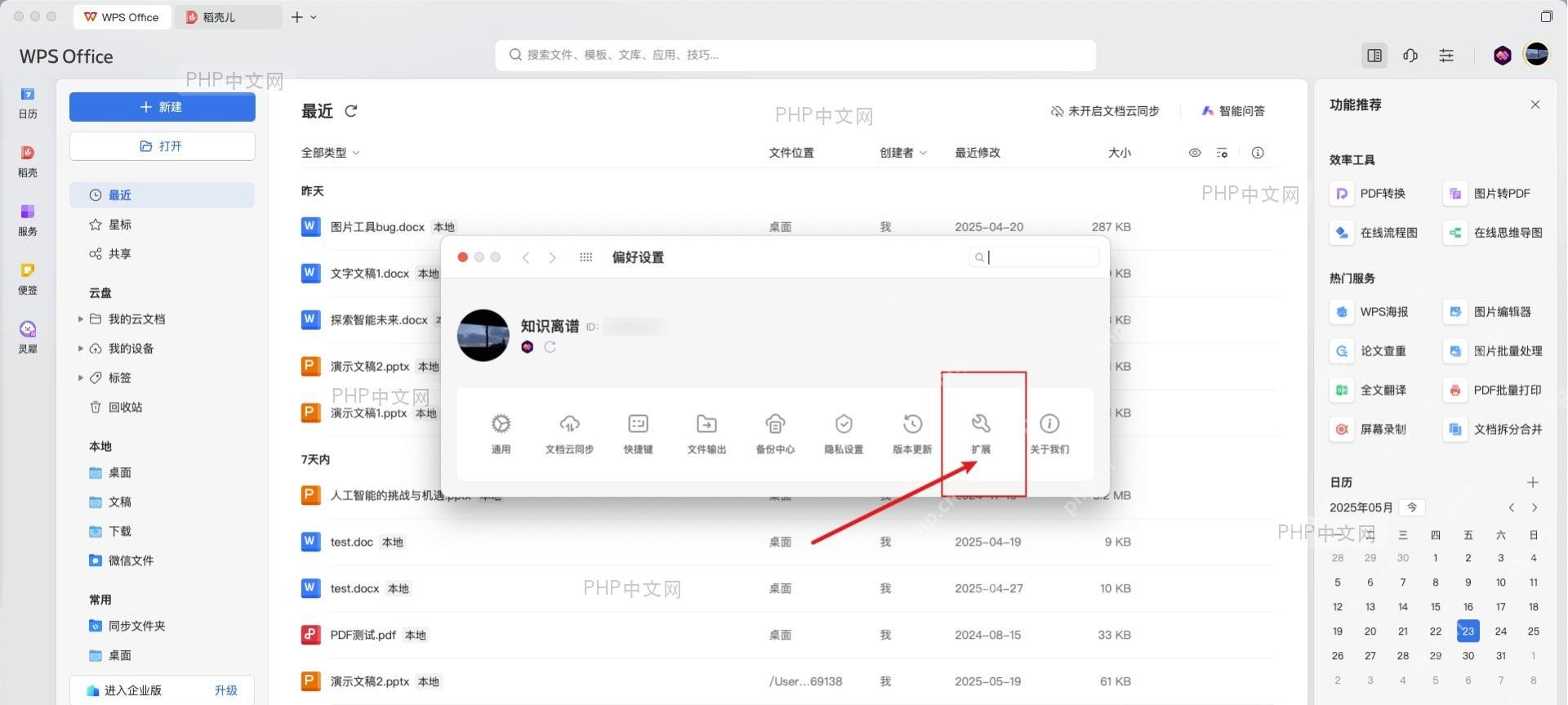Switch to the 稻壳儿 tab
1568x705 pixels.
[228, 17]
